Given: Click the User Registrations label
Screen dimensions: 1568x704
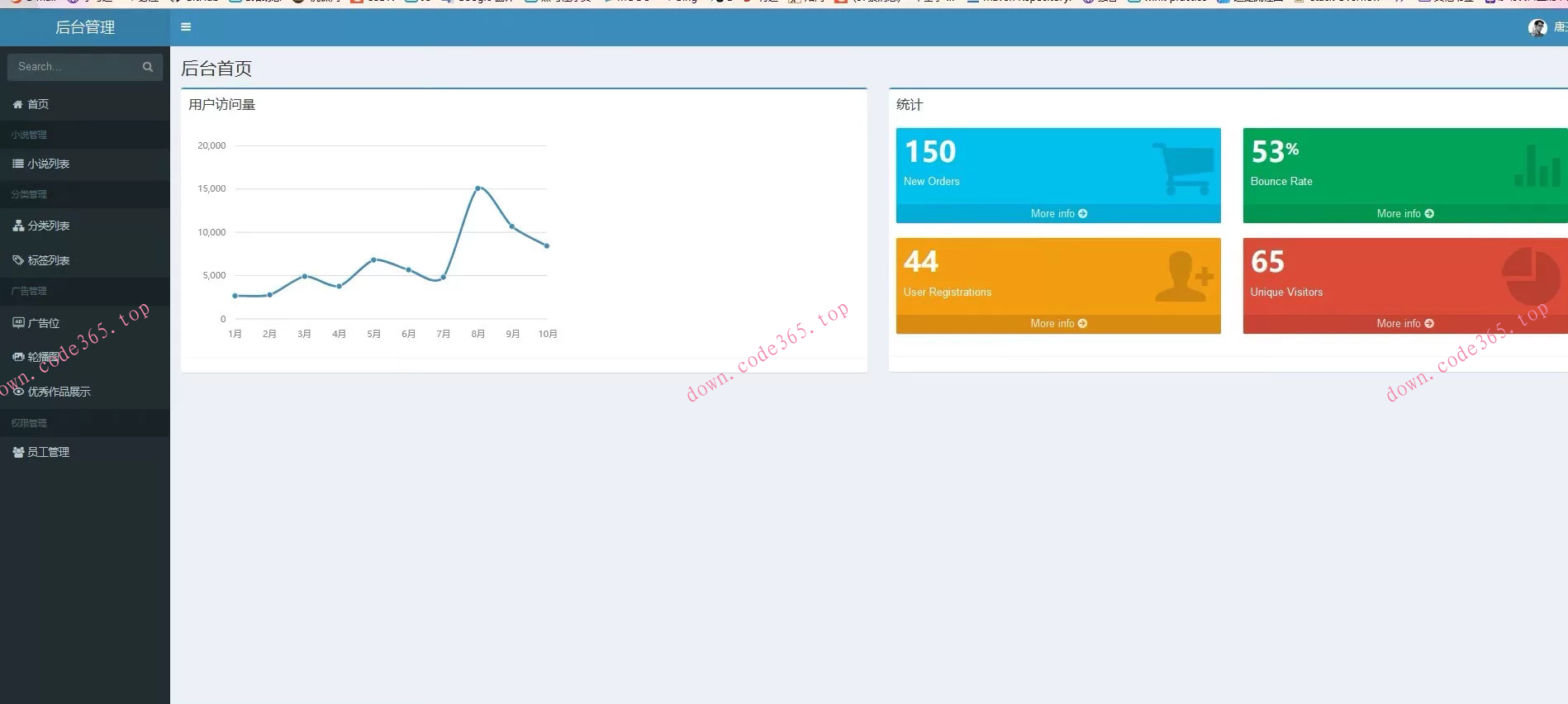Looking at the screenshot, I should coord(948,293).
